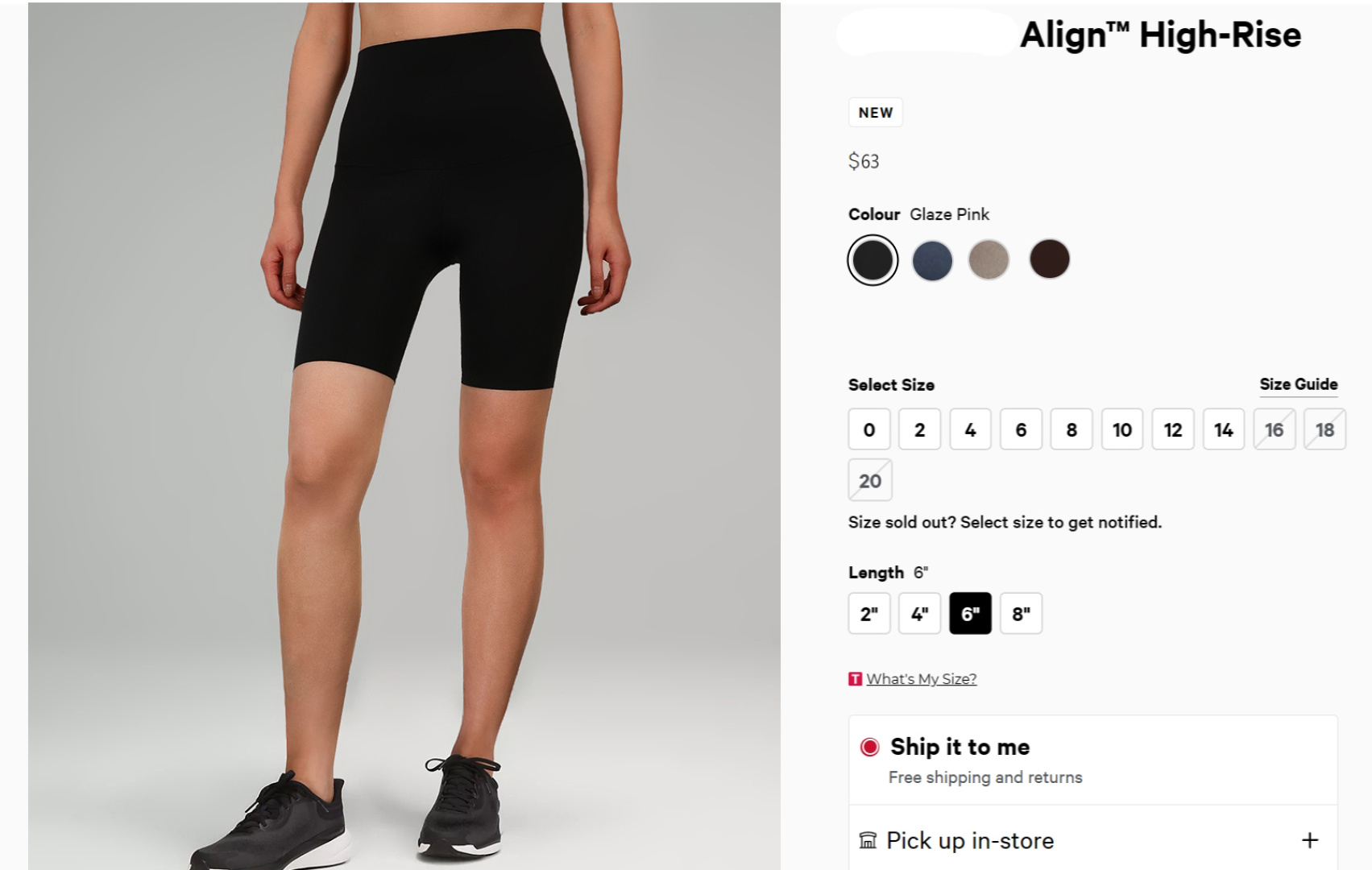Choose the navy blue colour swatch
The height and width of the screenshot is (870, 1372).
(x=932, y=260)
